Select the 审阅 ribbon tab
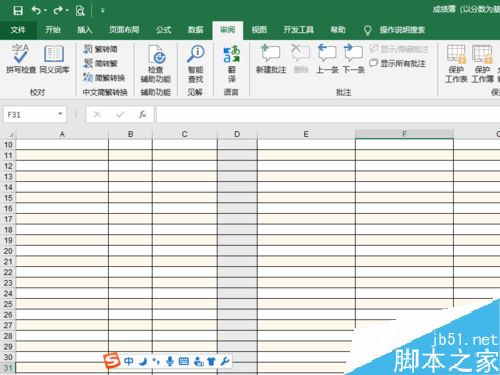 tap(228, 30)
